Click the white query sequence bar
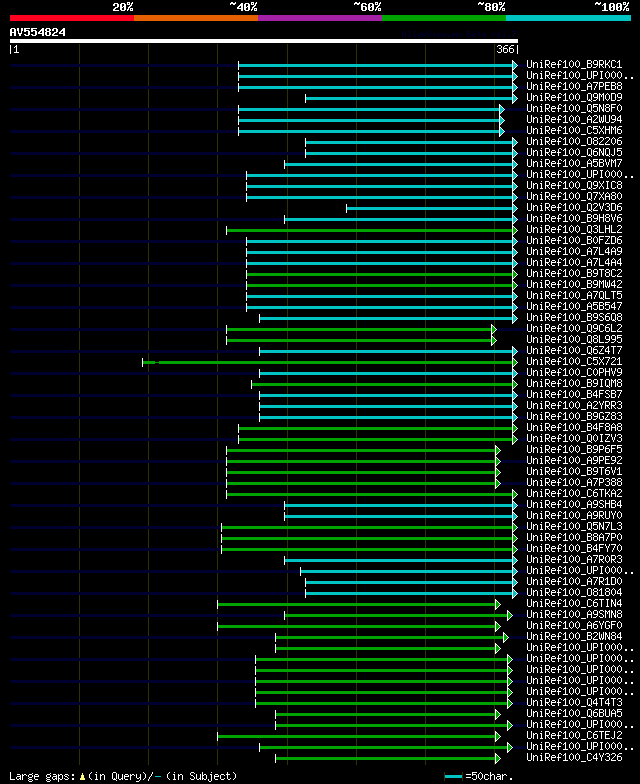The width and height of the screenshot is (640, 784). click(264, 41)
